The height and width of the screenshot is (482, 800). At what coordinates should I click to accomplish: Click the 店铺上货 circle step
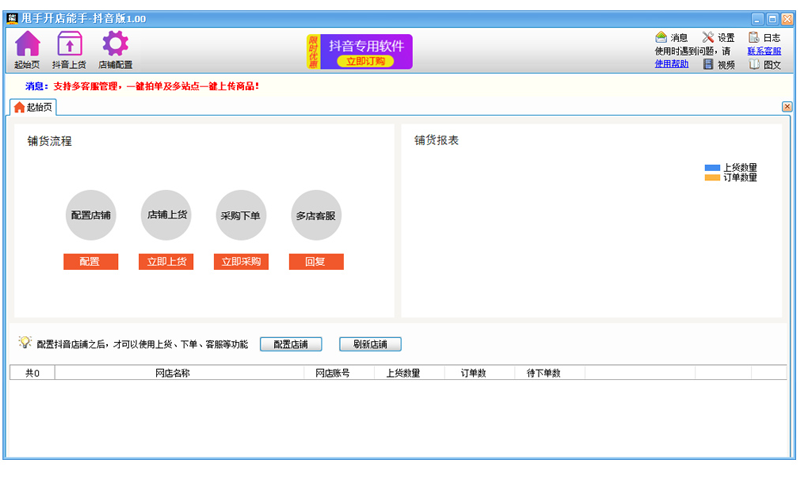point(166,215)
